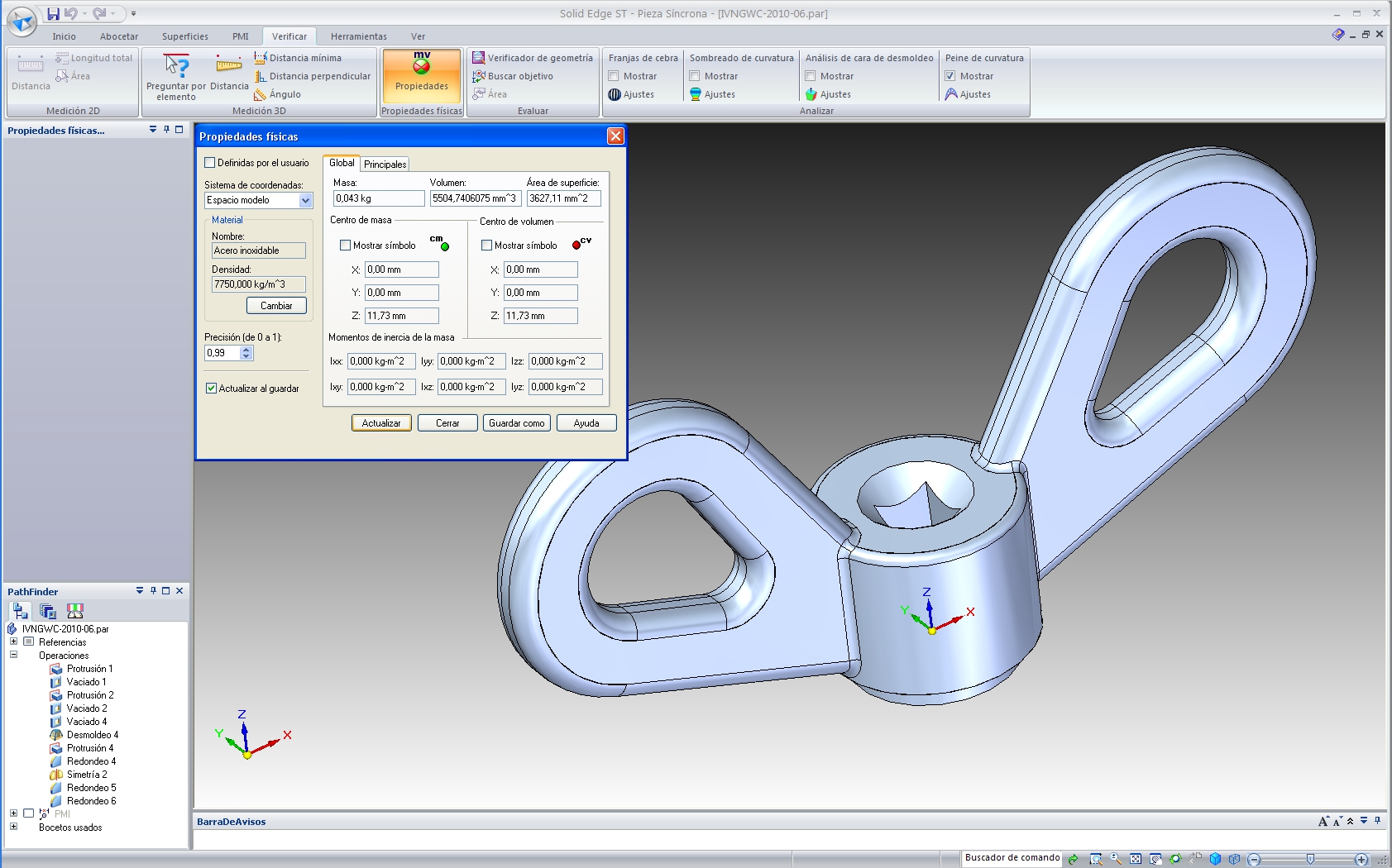This screenshot has height=868, width=1392.
Task: Click the Guardar como button
Action: tap(516, 423)
